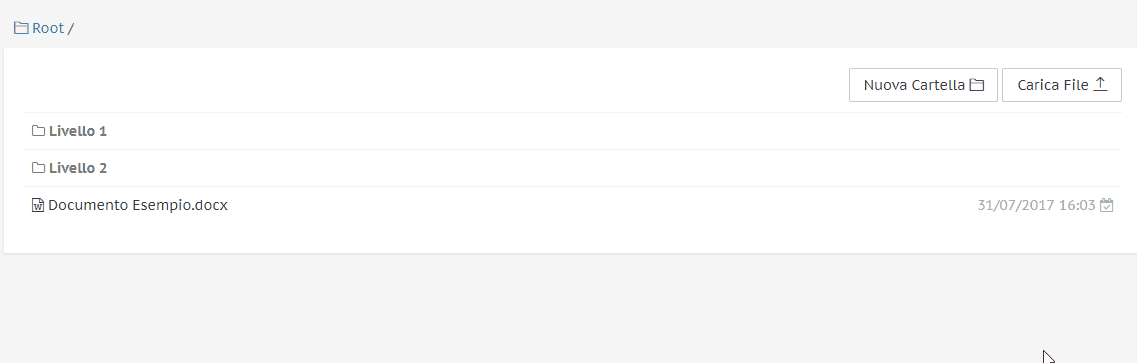Click the folder icon inside Nuova Cartella
The height and width of the screenshot is (363, 1137).
977,85
